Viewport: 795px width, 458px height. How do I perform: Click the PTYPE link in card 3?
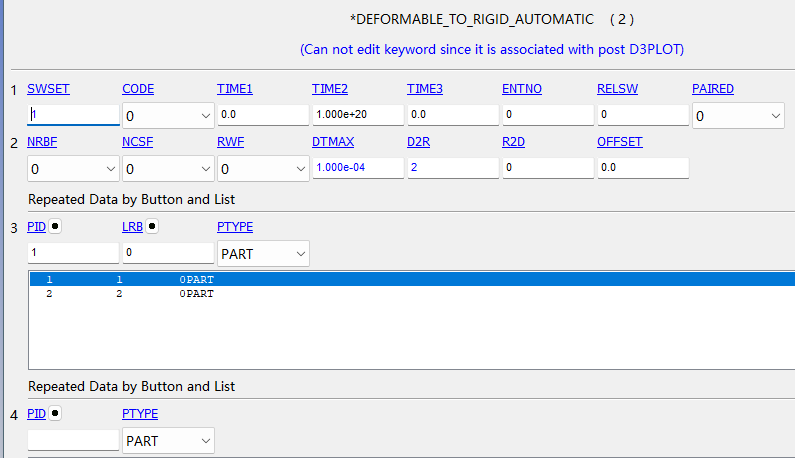click(235, 227)
